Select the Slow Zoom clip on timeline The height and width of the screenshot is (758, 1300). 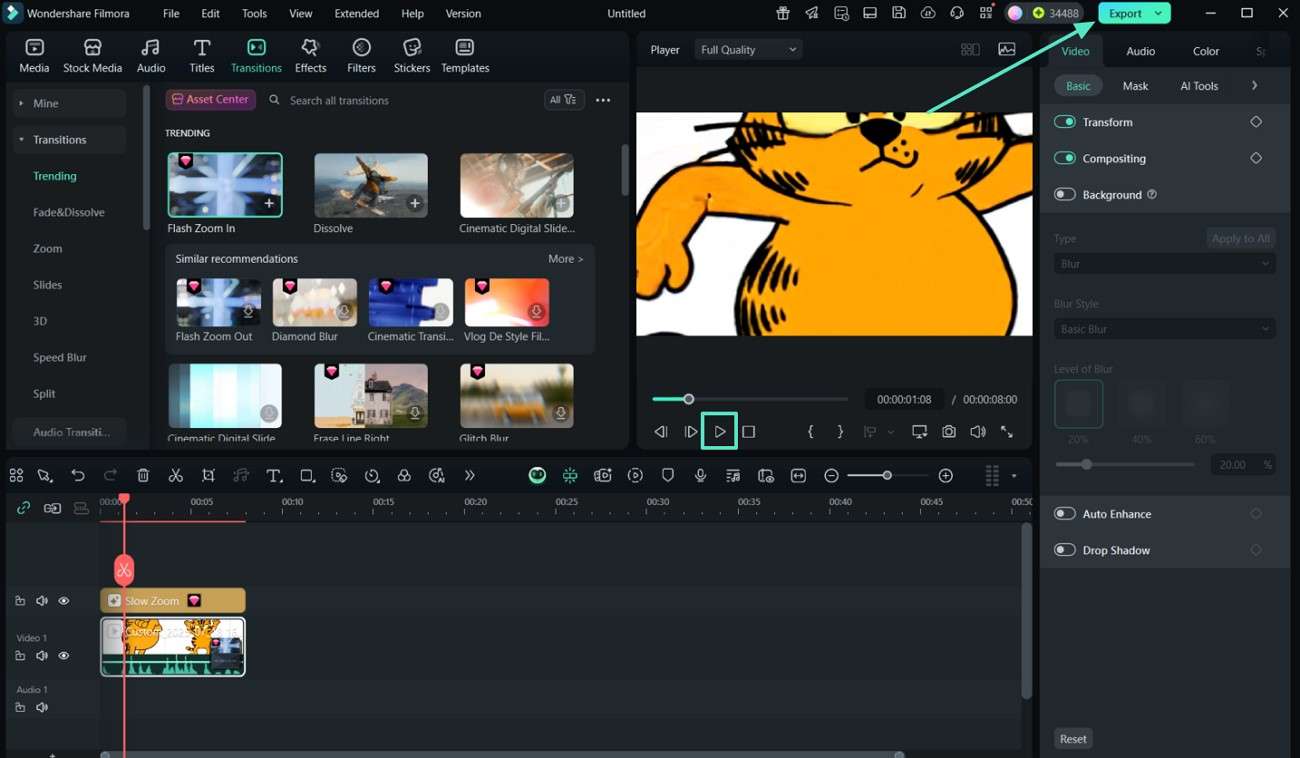pyautogui.click(x=172, y=601)
